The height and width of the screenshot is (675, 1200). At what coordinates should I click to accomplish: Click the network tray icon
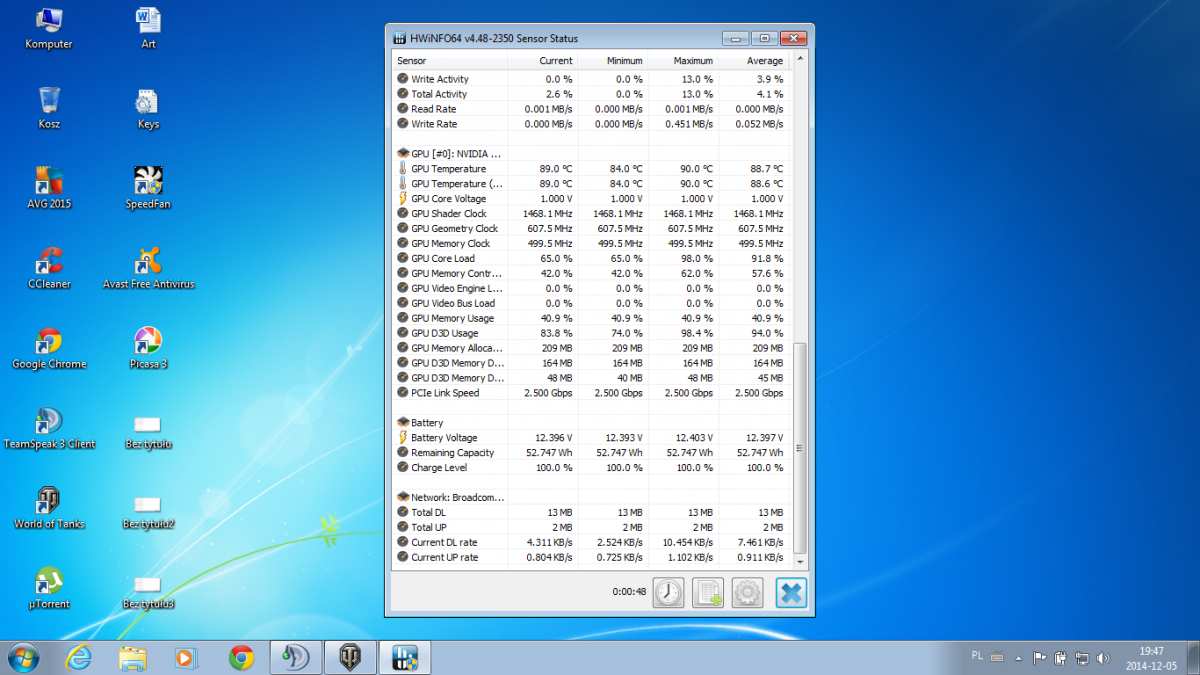click(x=1083, y=658)
